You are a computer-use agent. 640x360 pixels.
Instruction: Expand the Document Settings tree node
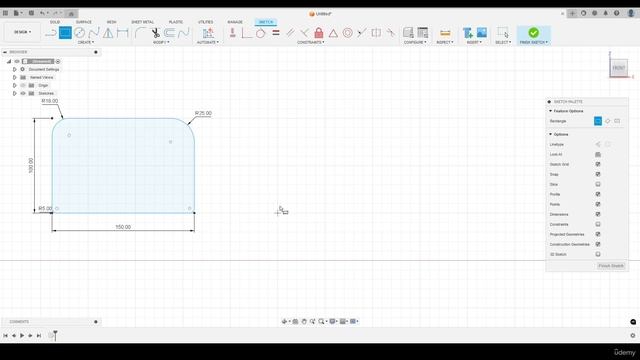(x=15, y=69)
